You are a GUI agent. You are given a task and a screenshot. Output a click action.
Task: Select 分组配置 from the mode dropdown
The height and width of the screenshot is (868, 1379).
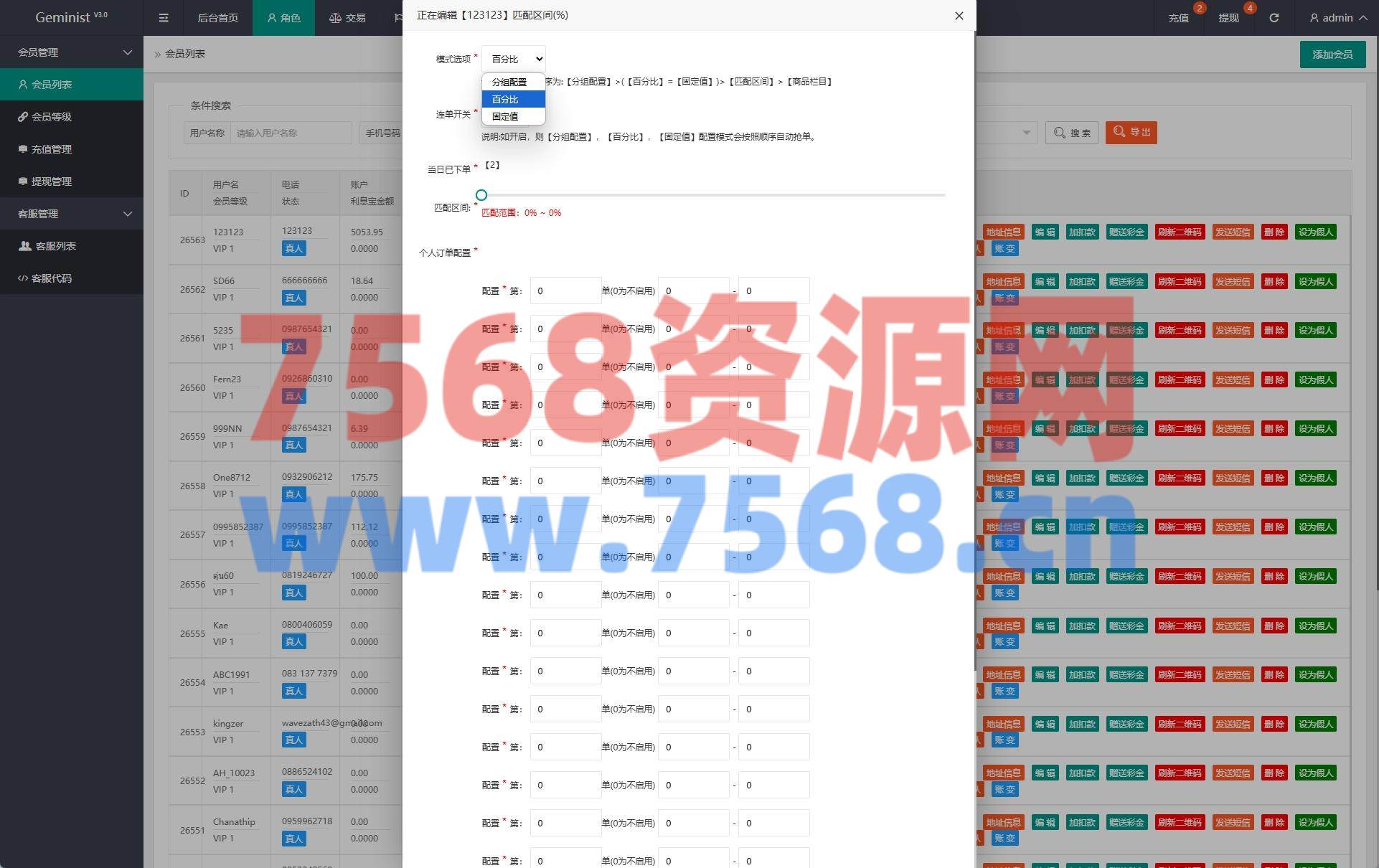click(x=509, y=82)
